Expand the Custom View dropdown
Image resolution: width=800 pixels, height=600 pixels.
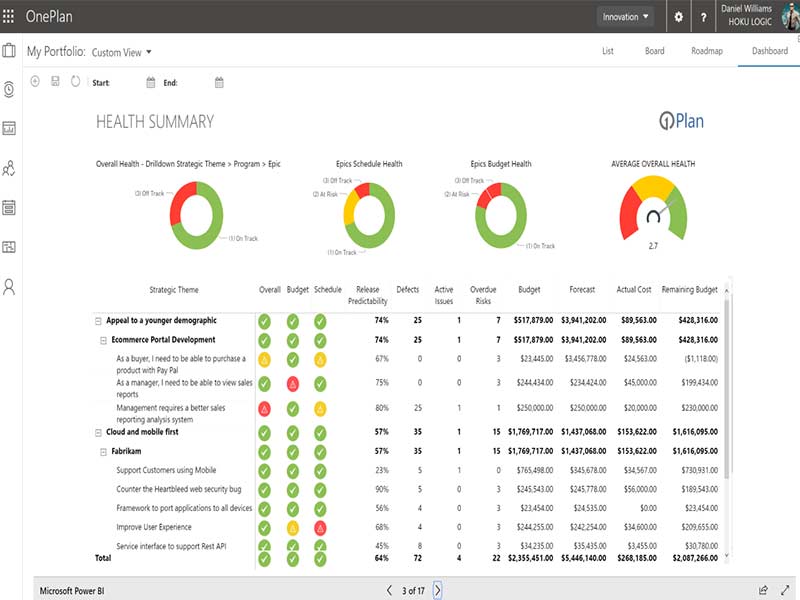coord(122,52)
